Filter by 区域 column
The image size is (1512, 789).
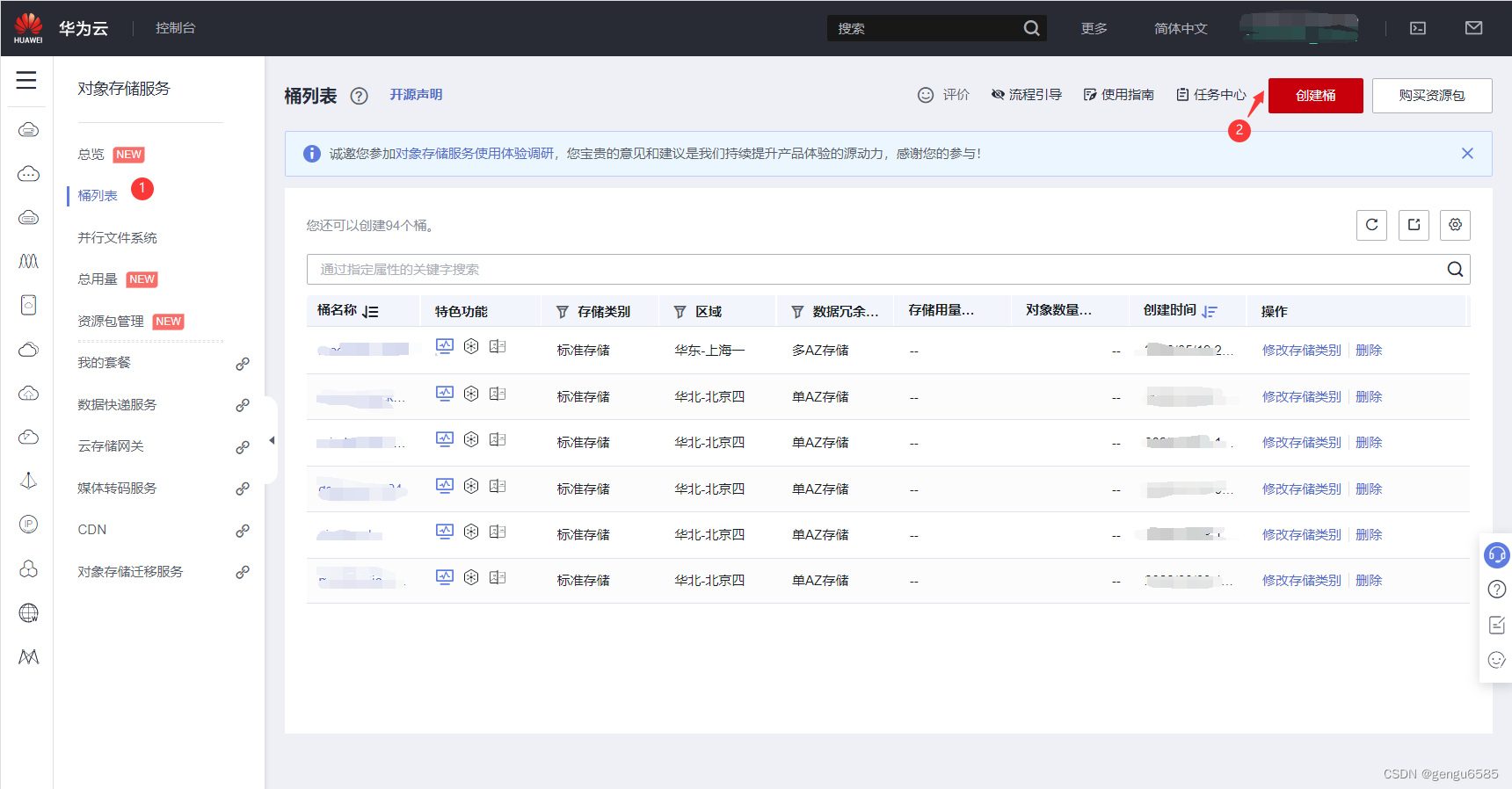[680, 312]
